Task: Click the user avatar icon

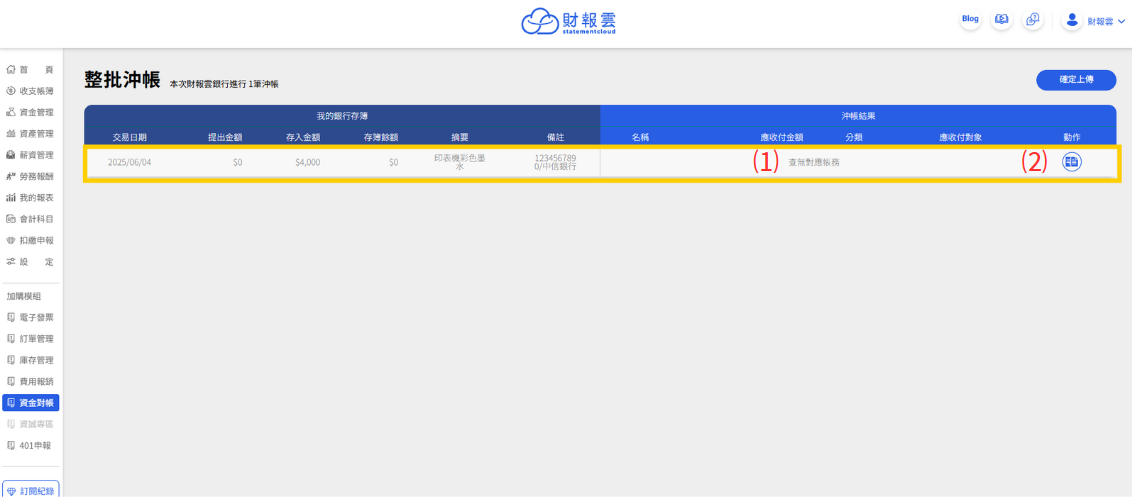Action: tap(1072, 20)
